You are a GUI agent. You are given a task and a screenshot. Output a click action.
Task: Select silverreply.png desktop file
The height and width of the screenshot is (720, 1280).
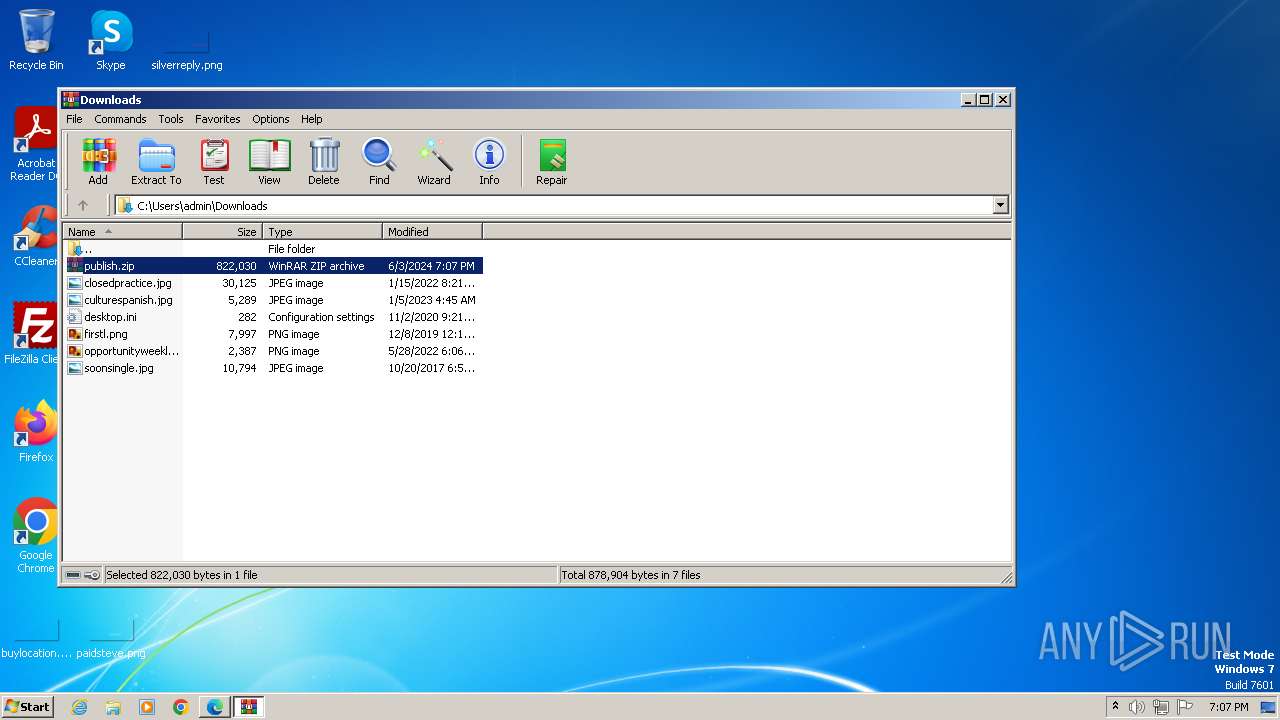(187, 50)
